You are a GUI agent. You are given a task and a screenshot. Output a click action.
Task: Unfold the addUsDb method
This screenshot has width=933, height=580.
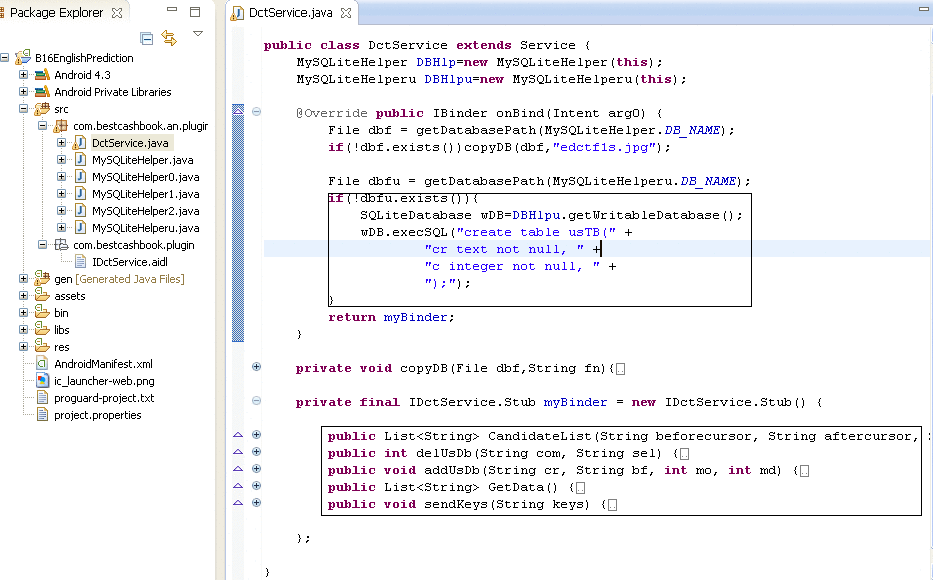256,468
